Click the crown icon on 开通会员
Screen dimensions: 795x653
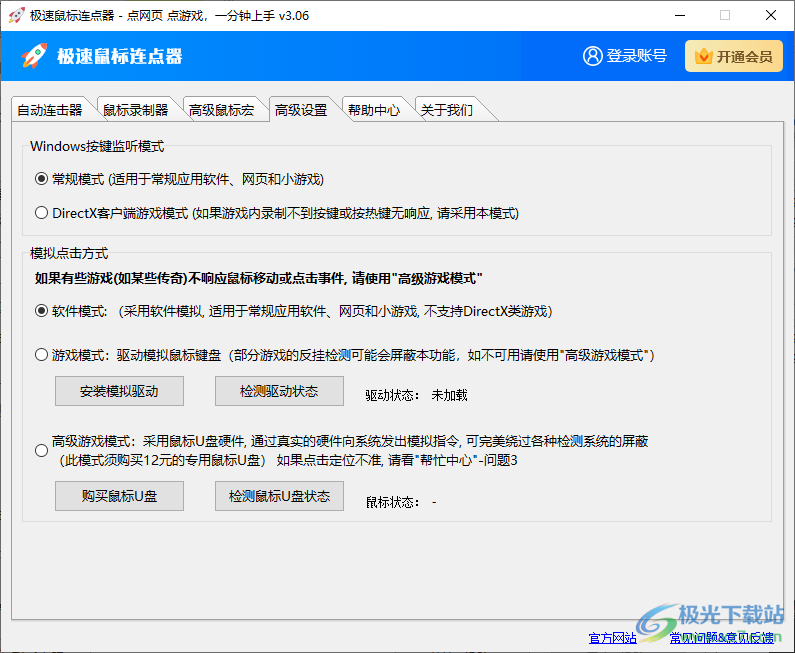(703, 56)
